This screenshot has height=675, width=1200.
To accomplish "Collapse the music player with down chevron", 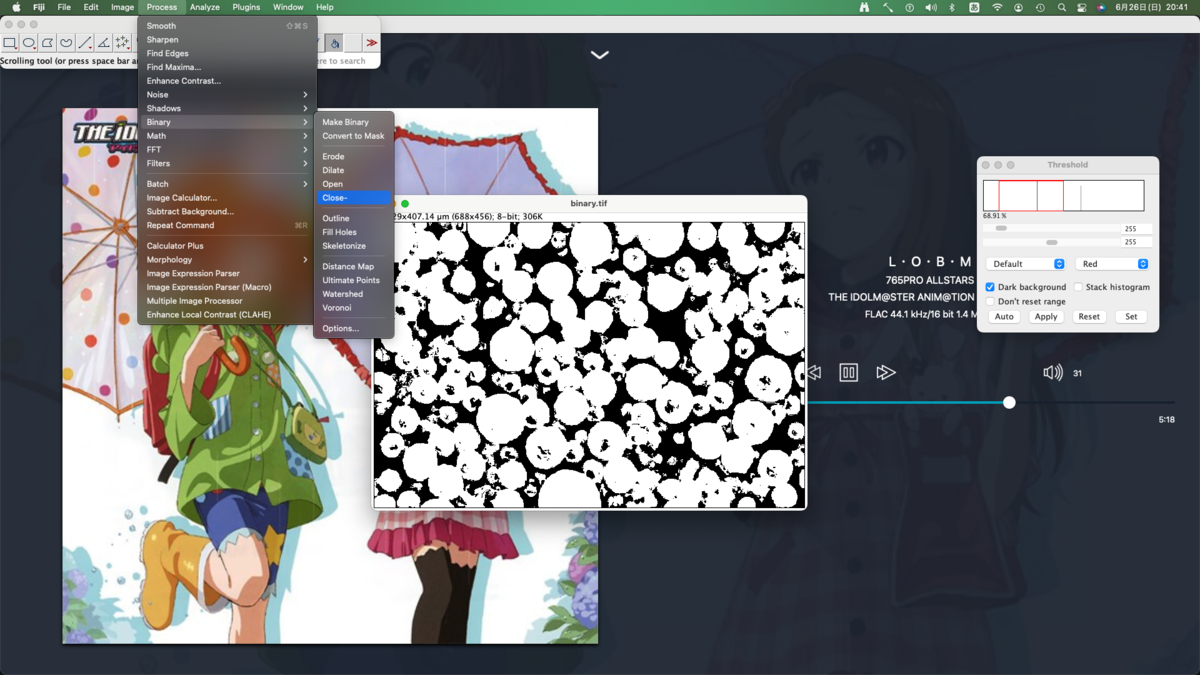I will (600, 55).
